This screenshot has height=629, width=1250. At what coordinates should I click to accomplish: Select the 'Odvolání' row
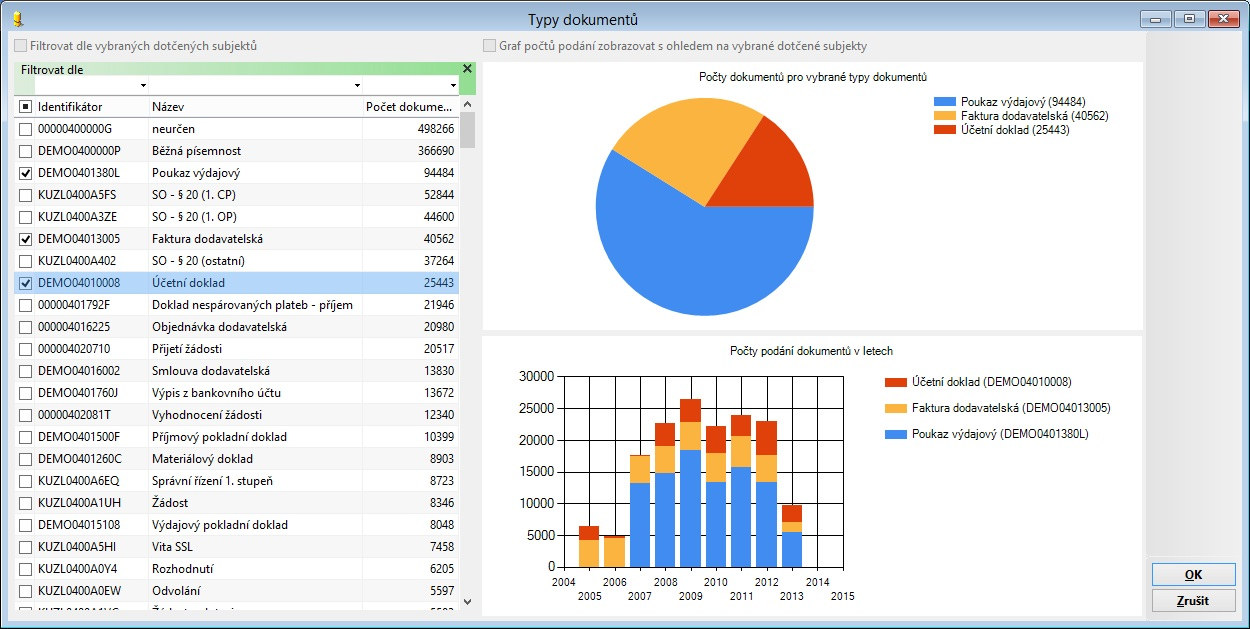point(237,591)
